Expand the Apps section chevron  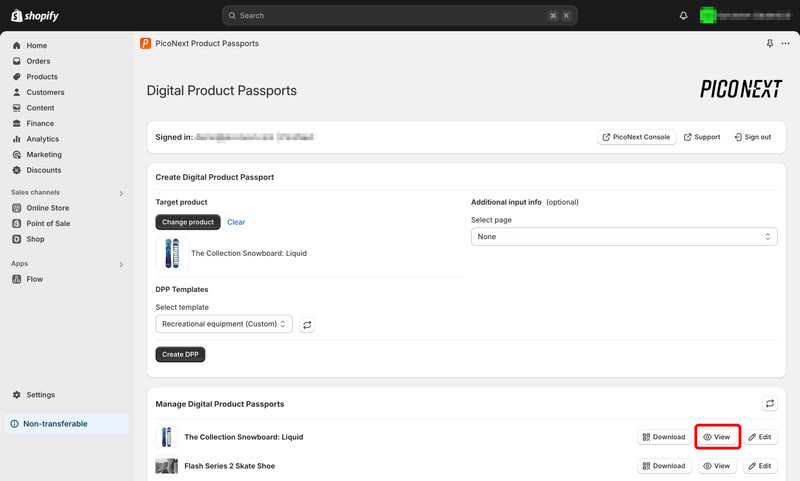[121, 265]
